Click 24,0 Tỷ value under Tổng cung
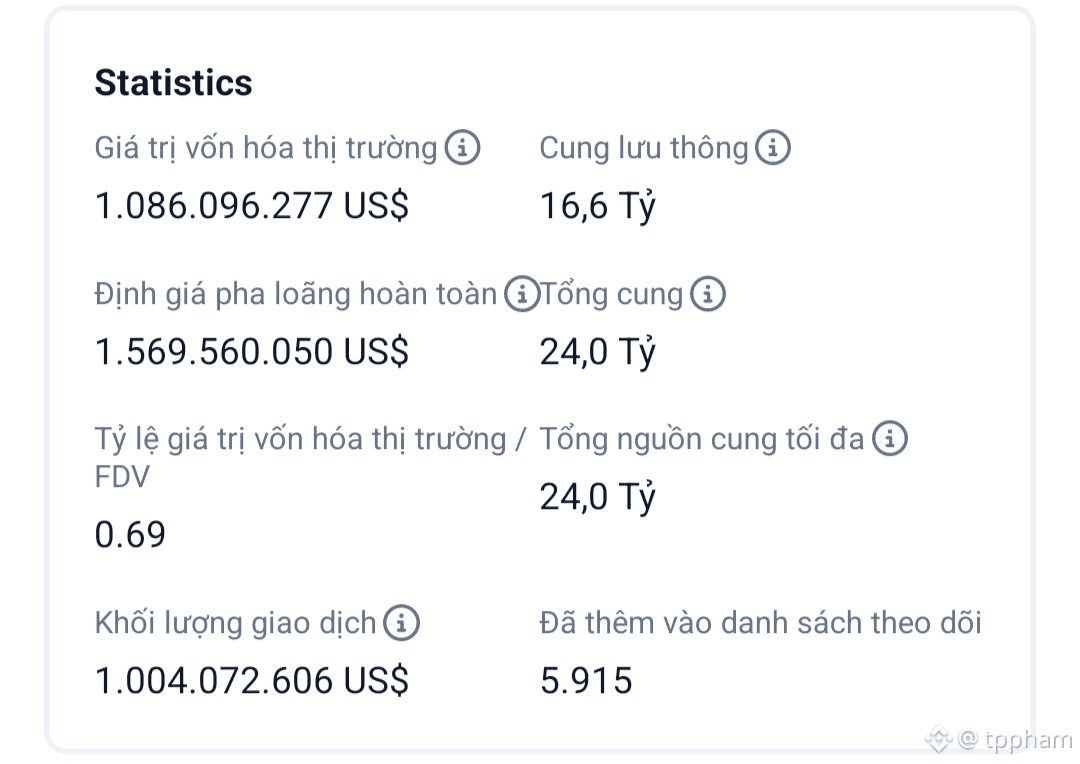 pyautogui.click(x=597, y=353)
